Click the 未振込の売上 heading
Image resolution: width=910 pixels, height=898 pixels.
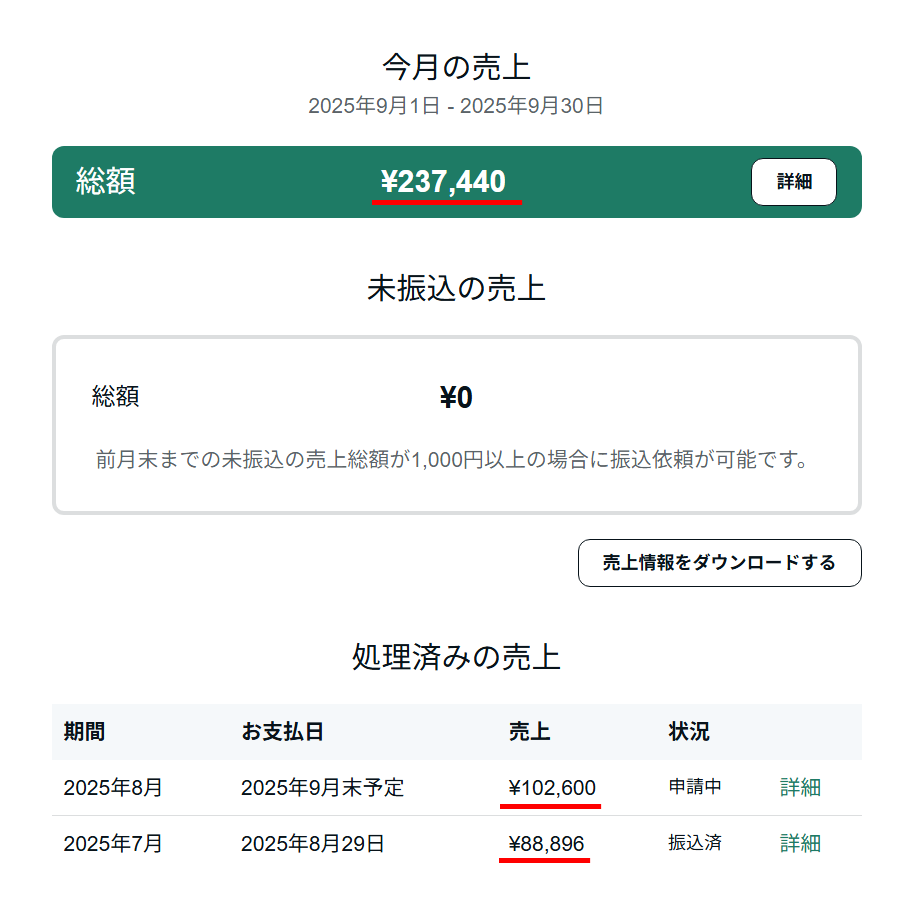[456, 289]
